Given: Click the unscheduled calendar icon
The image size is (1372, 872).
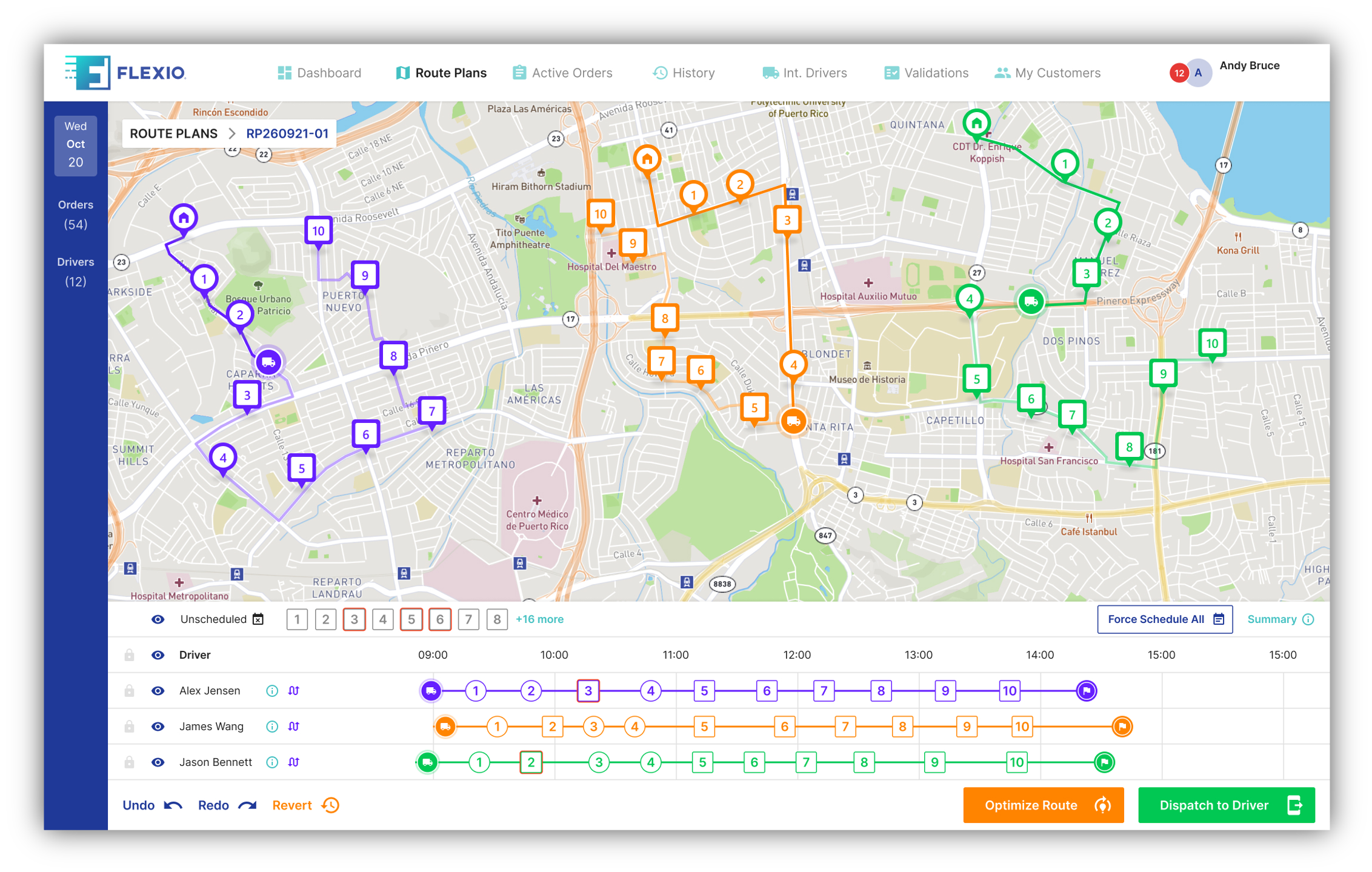Looking at the screenshot, I should coord(258,619).
